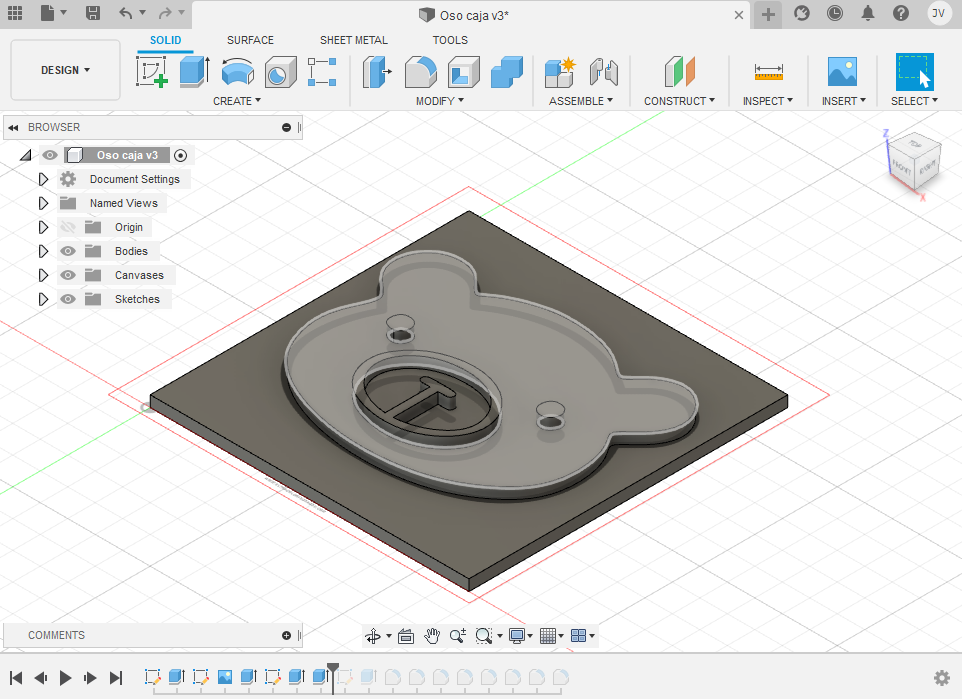Viewport: 962px width, 699px height.
Task: Open the MODIFY dropdown menu
Action: pos(440,101)
